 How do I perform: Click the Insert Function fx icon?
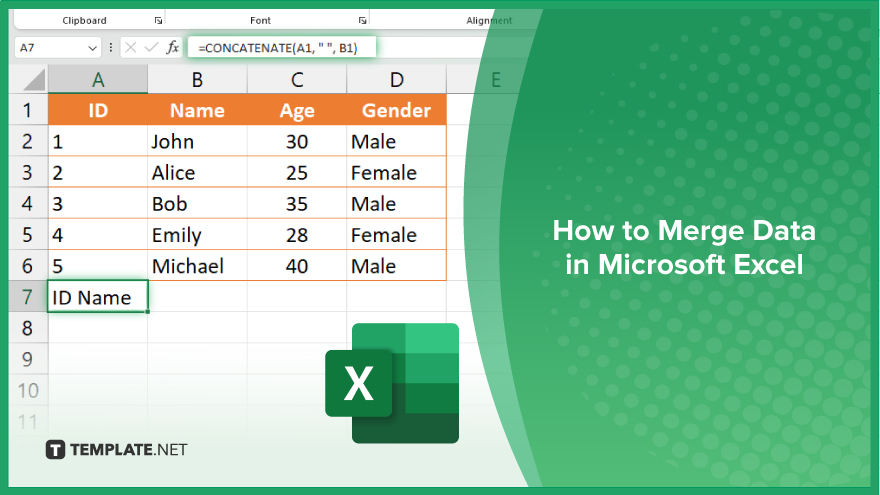pos(172,48)
